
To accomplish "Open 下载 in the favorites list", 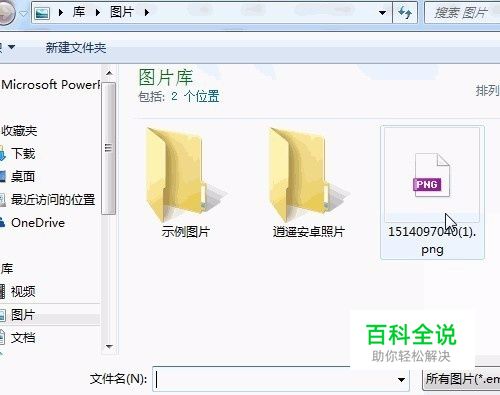I will (23, 154).
